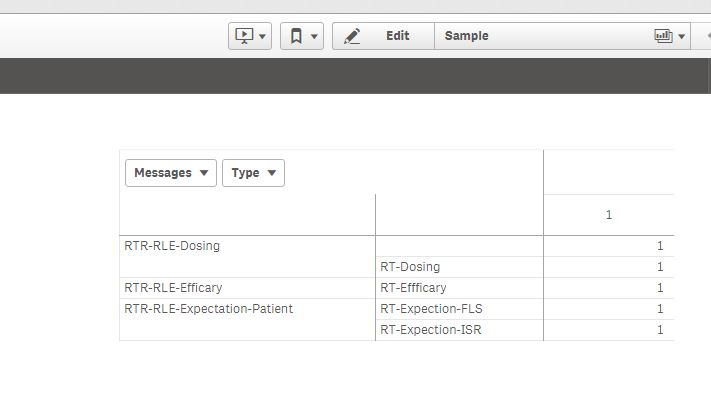Screen dimensions: 711x404
Task: Expand the arrow beside the bookmark icon
Action: click(315, 37)
